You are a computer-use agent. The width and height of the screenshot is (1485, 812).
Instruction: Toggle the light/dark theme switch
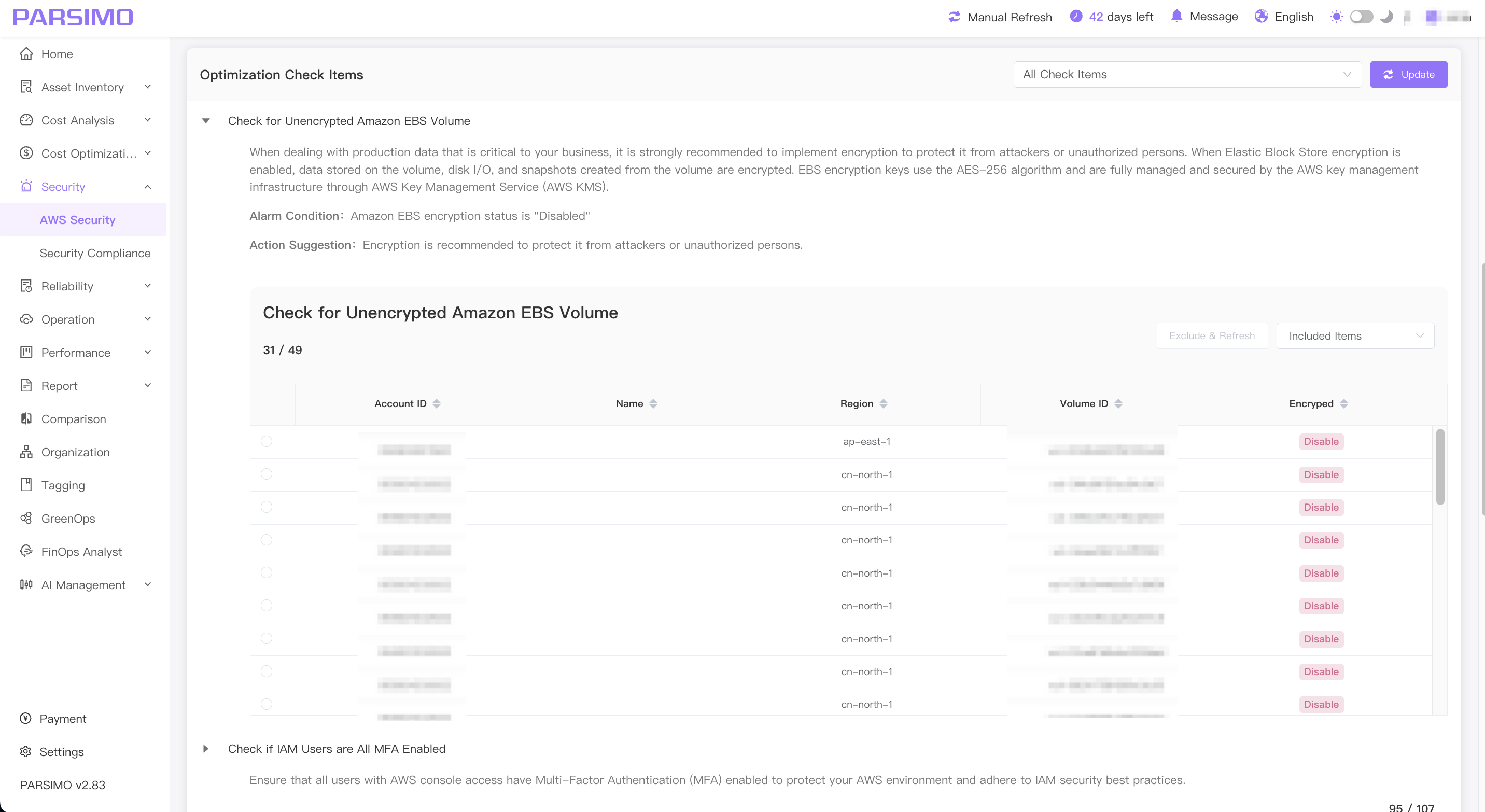coord(1361,17)
